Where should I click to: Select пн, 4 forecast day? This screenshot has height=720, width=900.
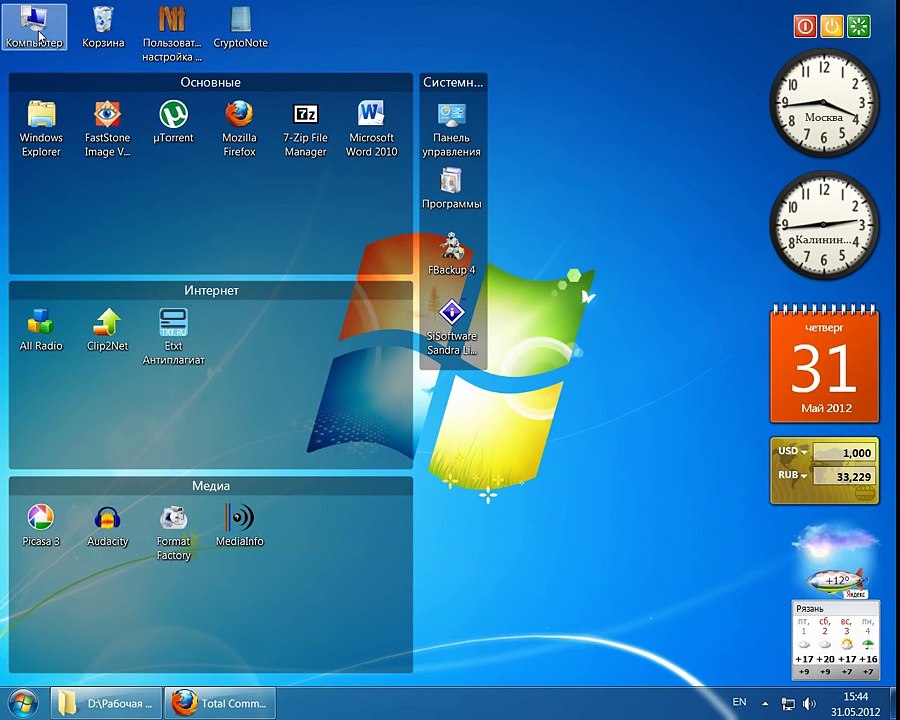point(868,646)
